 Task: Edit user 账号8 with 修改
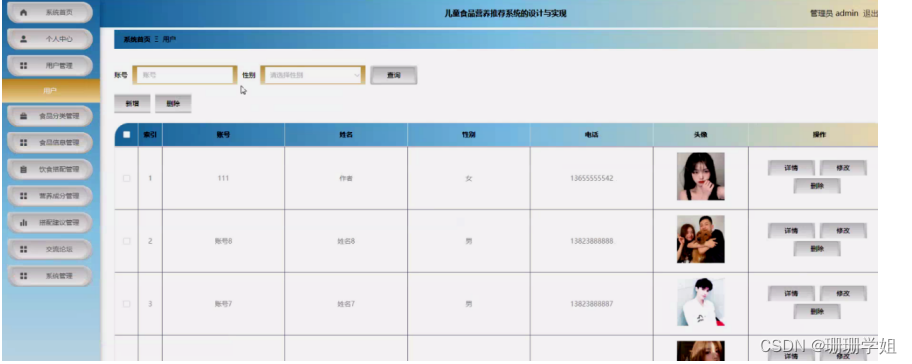[843, 231]
